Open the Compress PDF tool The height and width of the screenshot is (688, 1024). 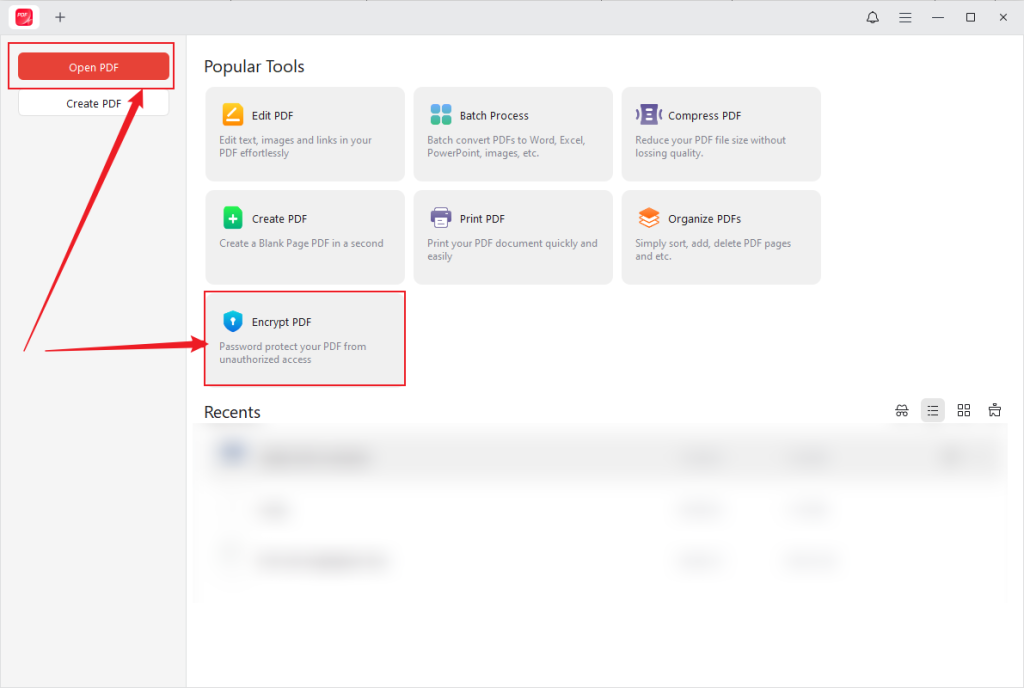pyautogui.click(x=721, y=134)
